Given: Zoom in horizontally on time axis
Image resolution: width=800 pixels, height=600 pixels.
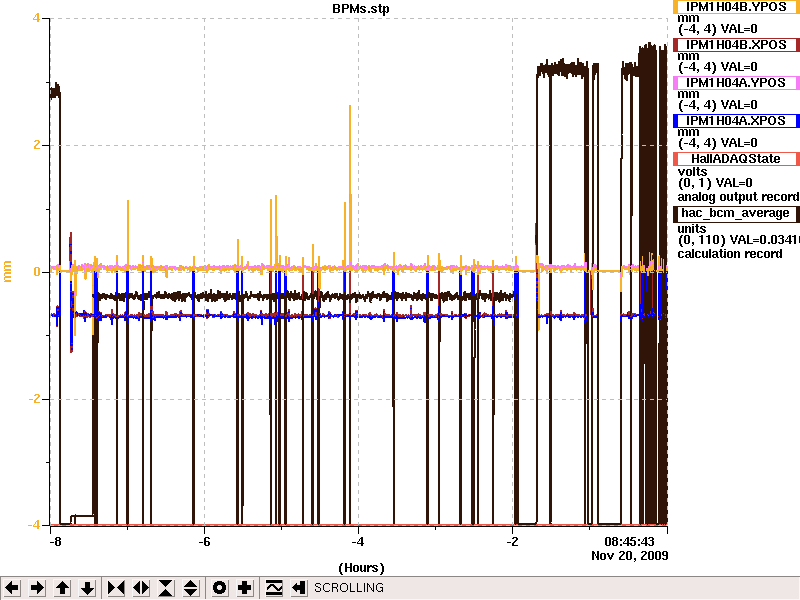Looking at the screenshot, I should coord(116,588).
